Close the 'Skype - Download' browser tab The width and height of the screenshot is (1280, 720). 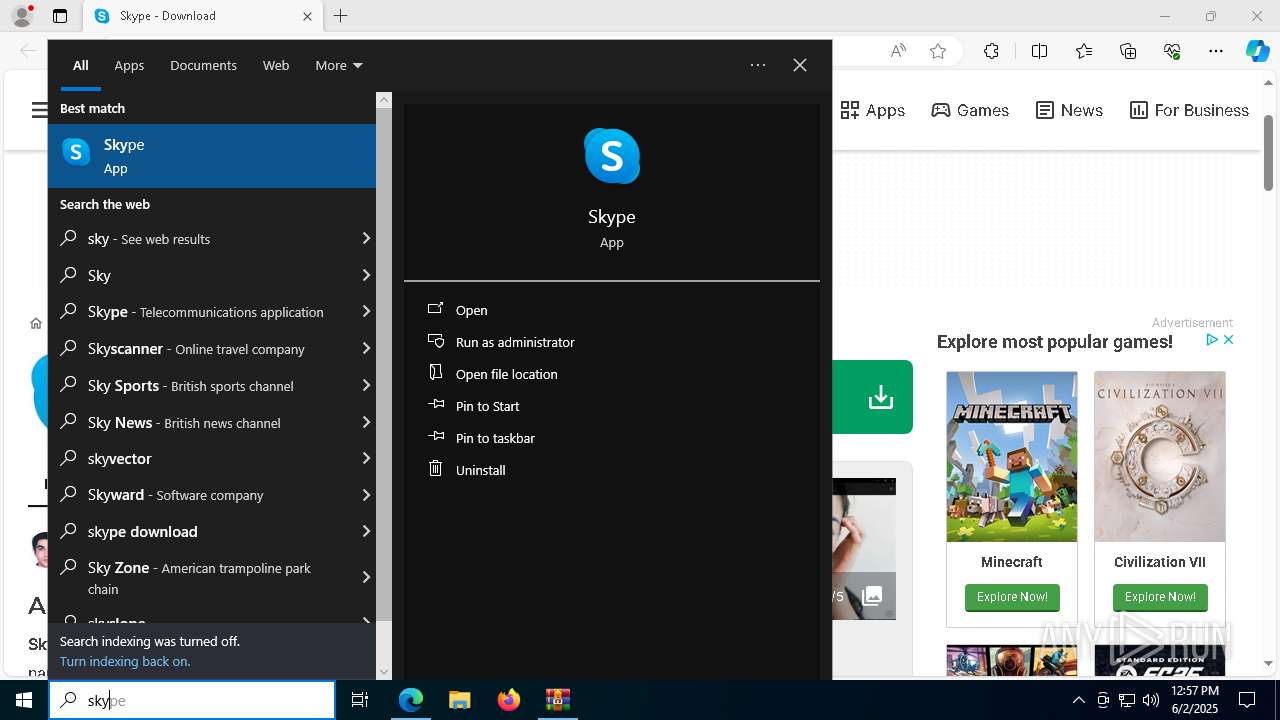click(x=307, y=16)
